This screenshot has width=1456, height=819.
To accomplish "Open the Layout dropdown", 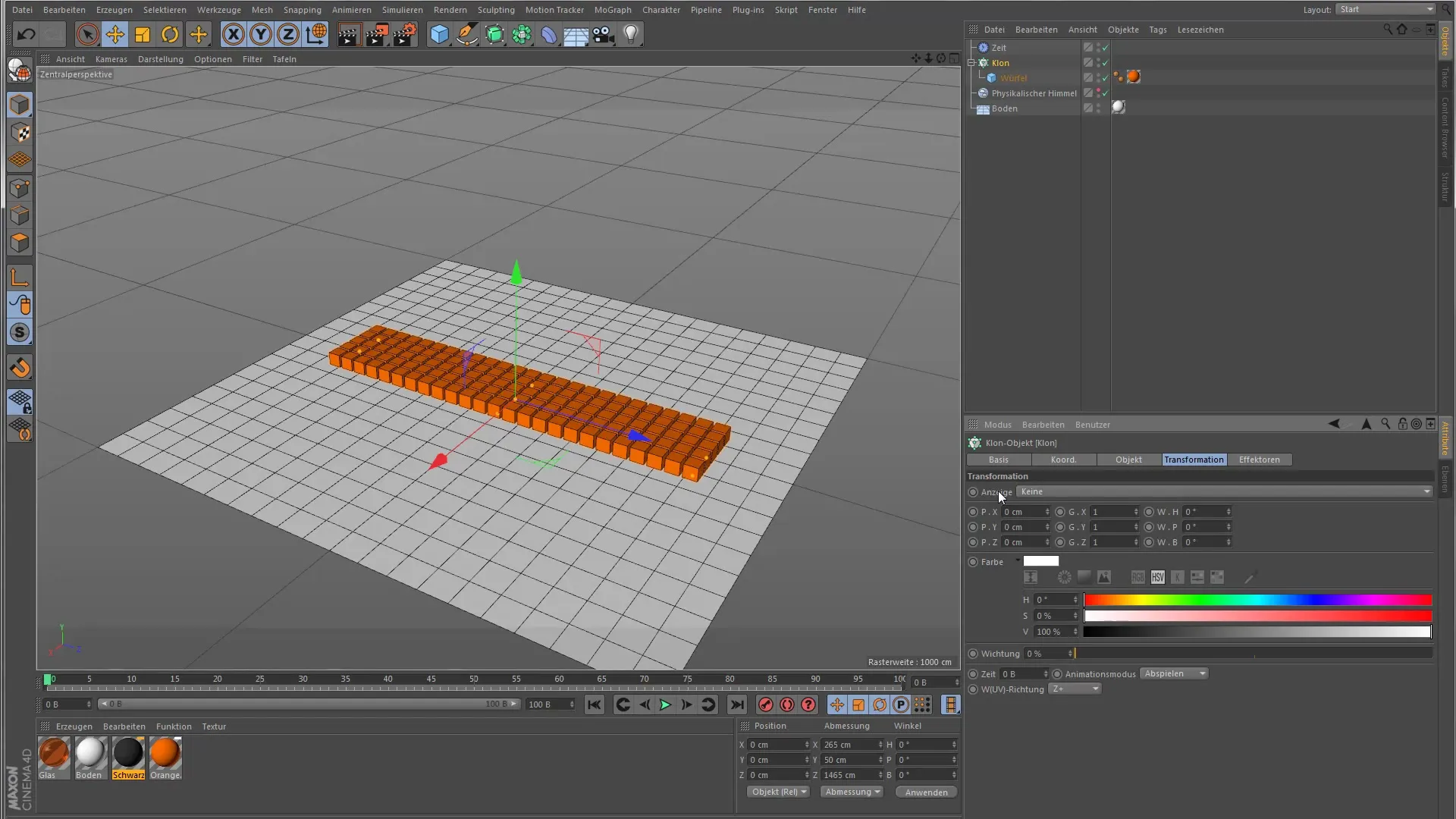I will pos(1386,9).
